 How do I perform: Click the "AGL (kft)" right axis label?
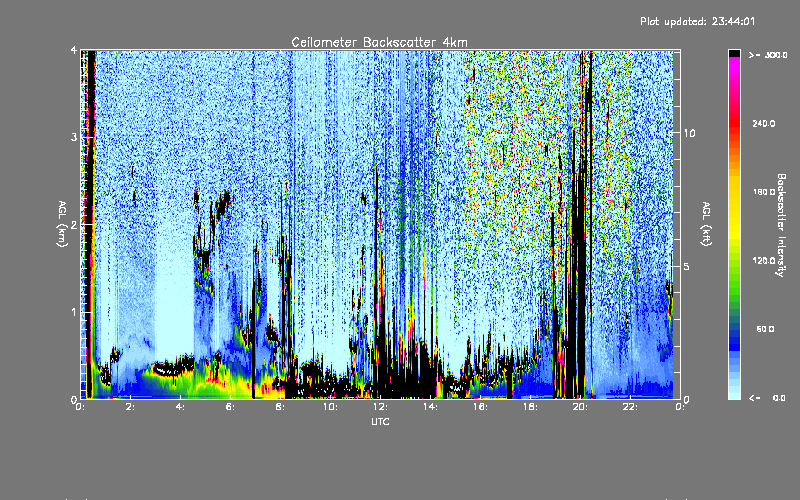[x=707, y=223]
